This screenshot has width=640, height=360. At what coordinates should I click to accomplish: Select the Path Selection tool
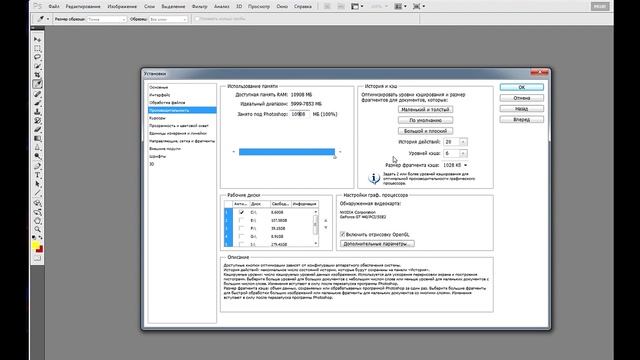tap(37, 184)
